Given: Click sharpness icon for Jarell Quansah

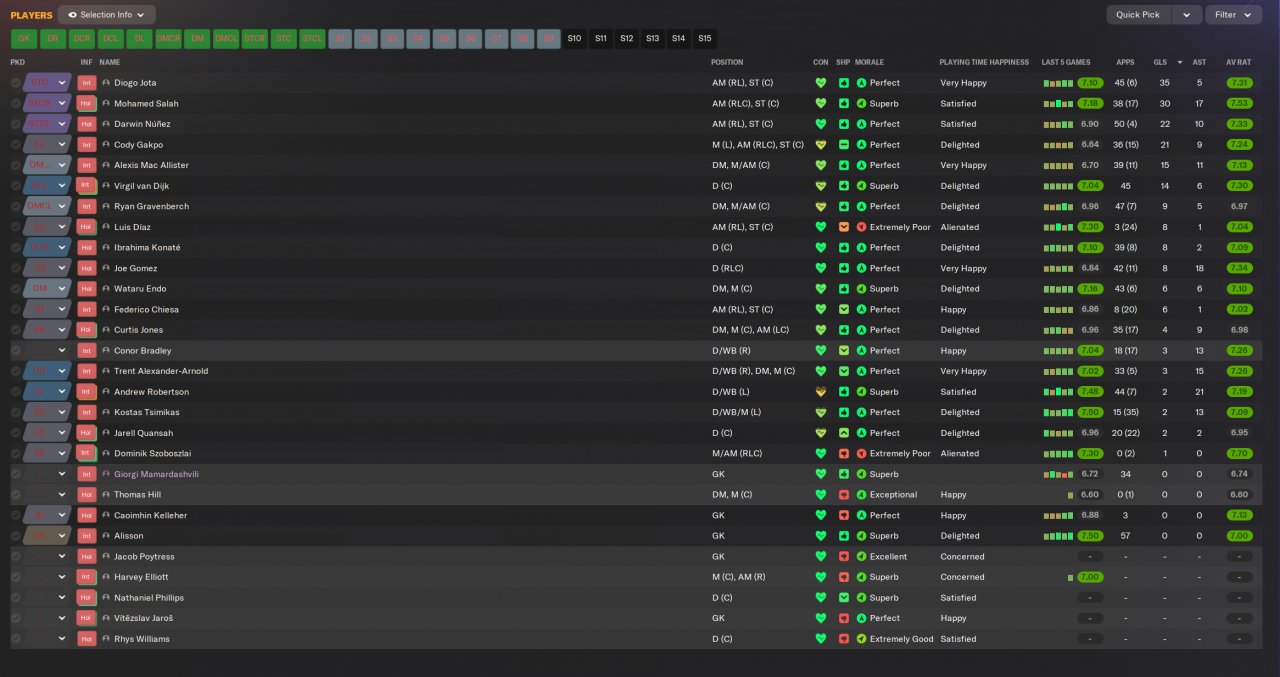Looking at the screenshot, I should tap(844, 433).
